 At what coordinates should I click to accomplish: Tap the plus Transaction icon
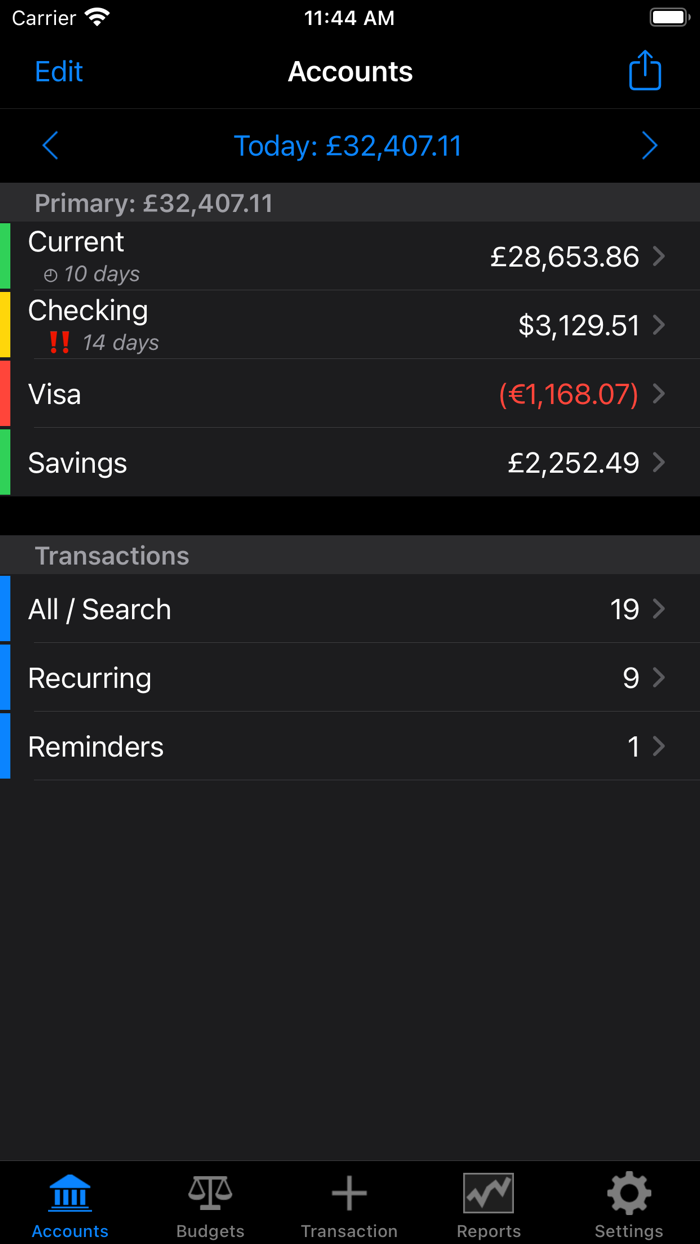click(x=349, y=1192)
